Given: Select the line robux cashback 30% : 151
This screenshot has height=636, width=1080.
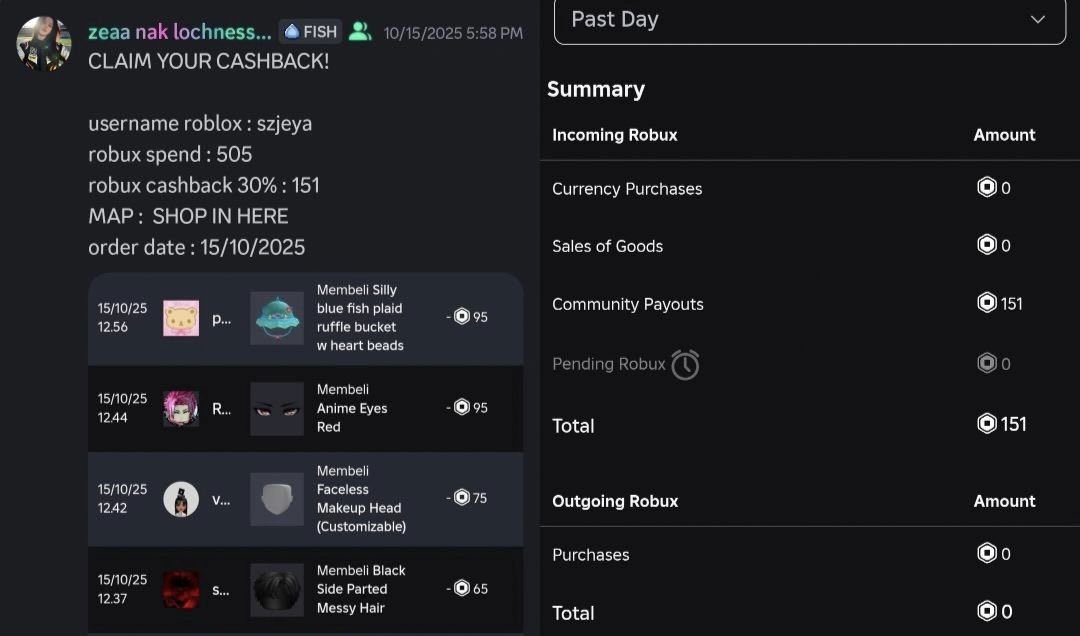Looking at the screenshot, I should click(204, 185).
